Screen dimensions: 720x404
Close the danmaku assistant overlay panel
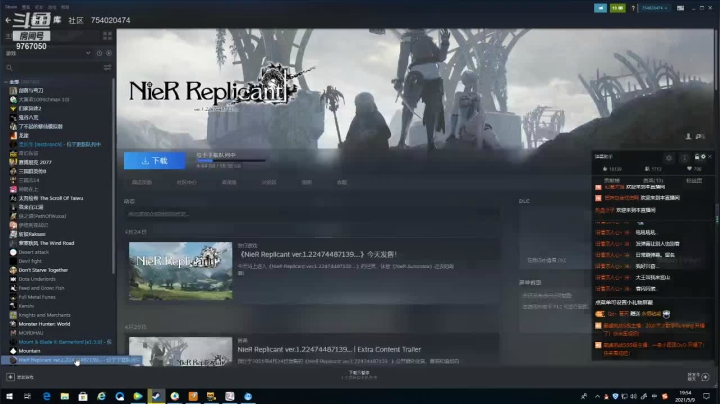(710, 157)
